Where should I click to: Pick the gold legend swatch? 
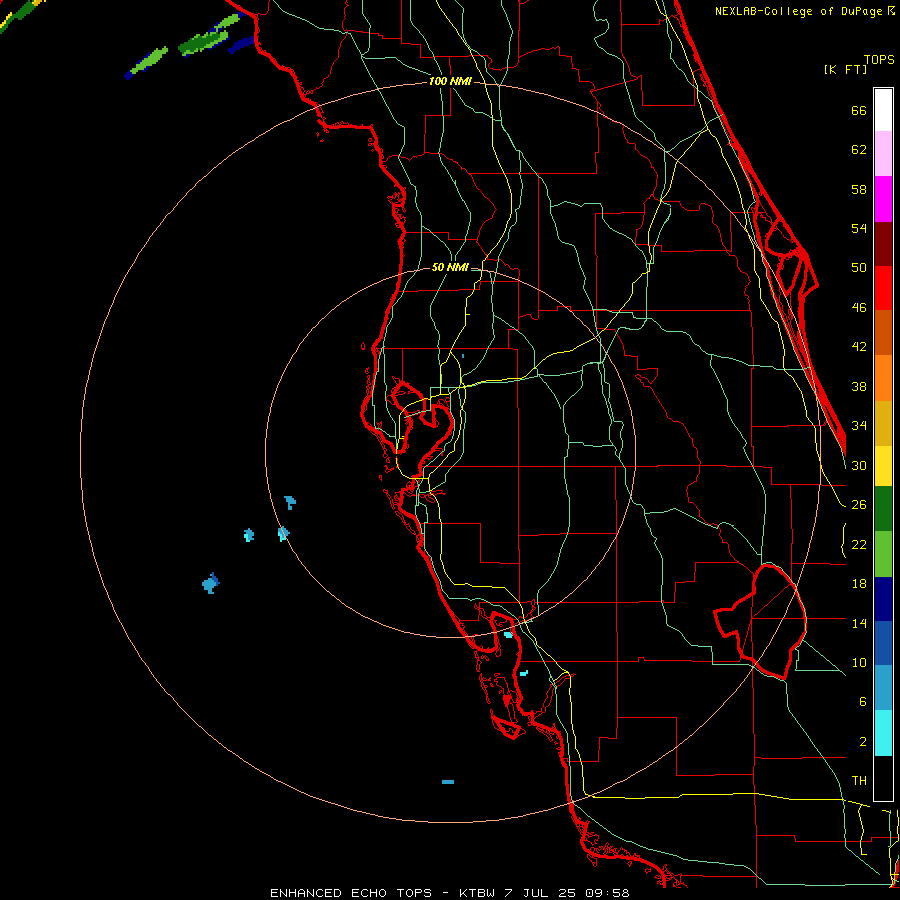883,423
